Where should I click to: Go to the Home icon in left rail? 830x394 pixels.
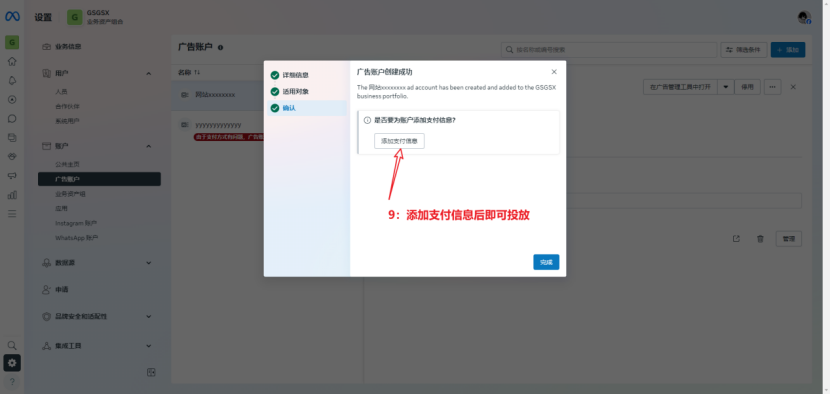click(12, 61)
